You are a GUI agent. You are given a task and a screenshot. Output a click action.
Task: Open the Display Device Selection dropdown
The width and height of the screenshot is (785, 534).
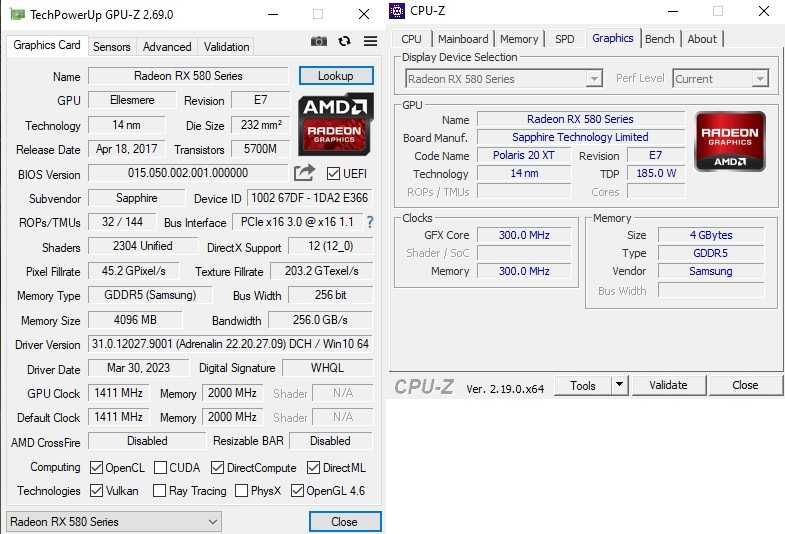point(504,79)
